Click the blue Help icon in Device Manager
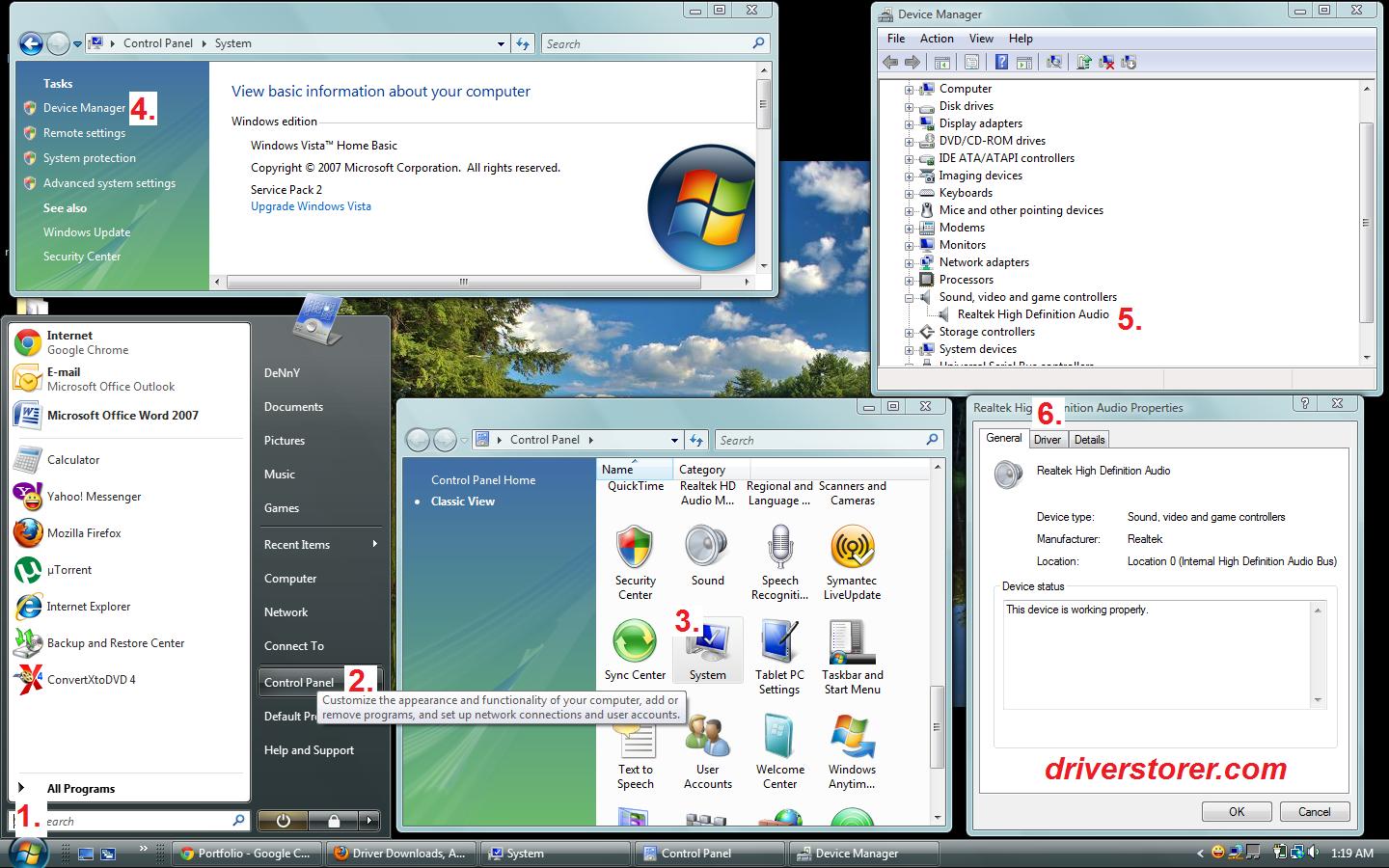Image resolution: width=1389 pixels, height=868 pixels. (x=1001, y=63)
